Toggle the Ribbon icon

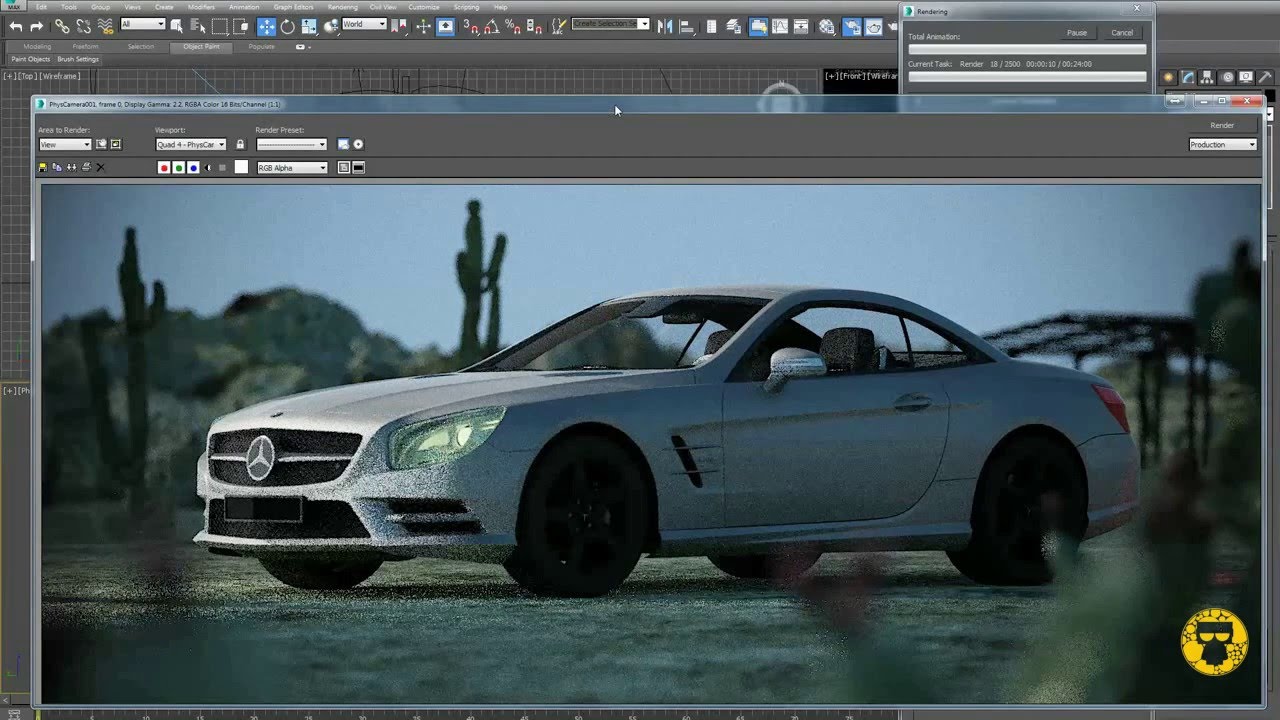point(758,26)
